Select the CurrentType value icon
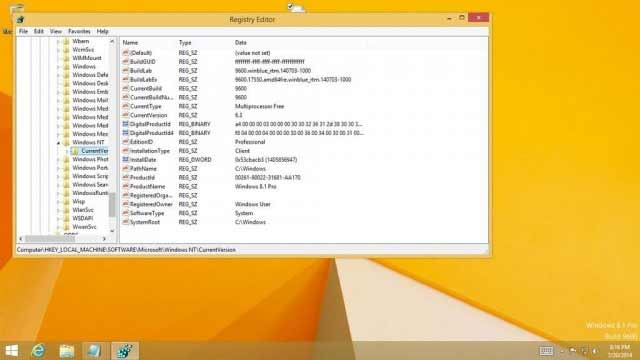The width and height of the screenshot is (640, 360). click(x=126, y=106)
